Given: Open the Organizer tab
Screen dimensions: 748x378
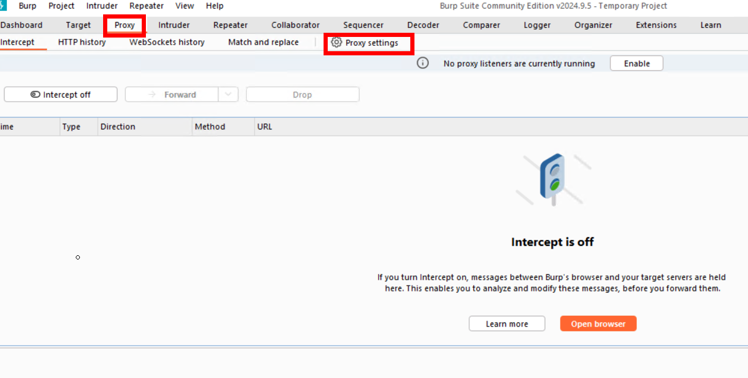Looking at the screenshot, I should (593, 25).
